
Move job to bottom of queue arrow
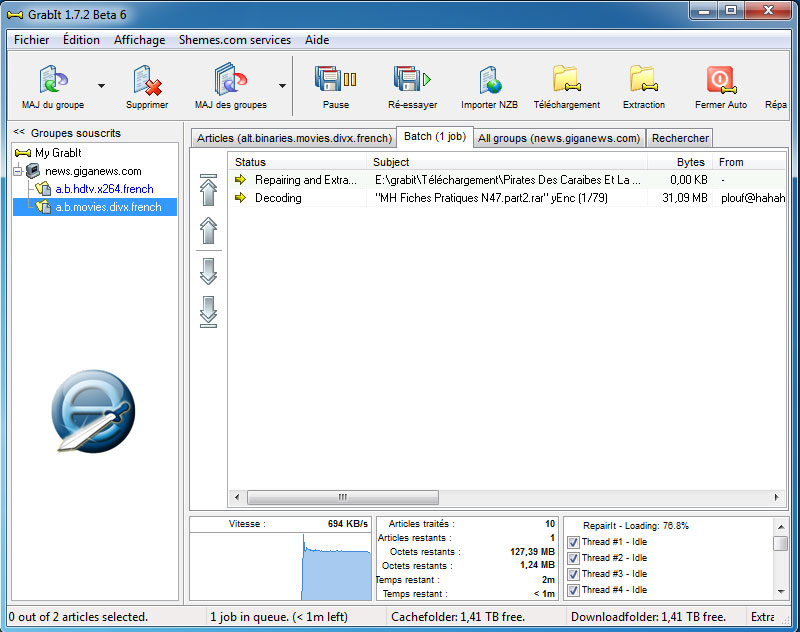click(208, 312)
